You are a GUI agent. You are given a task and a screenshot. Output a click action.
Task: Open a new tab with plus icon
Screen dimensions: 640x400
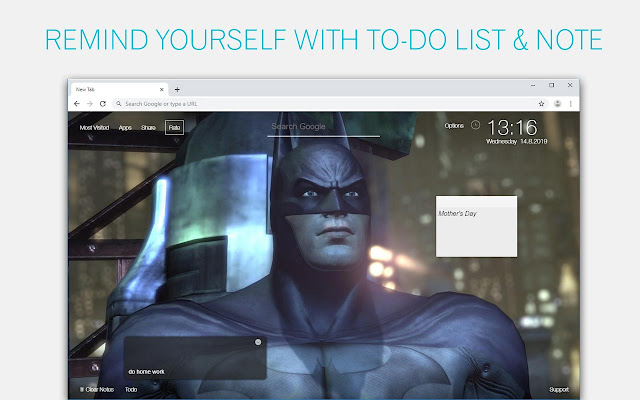coord(177,89)
